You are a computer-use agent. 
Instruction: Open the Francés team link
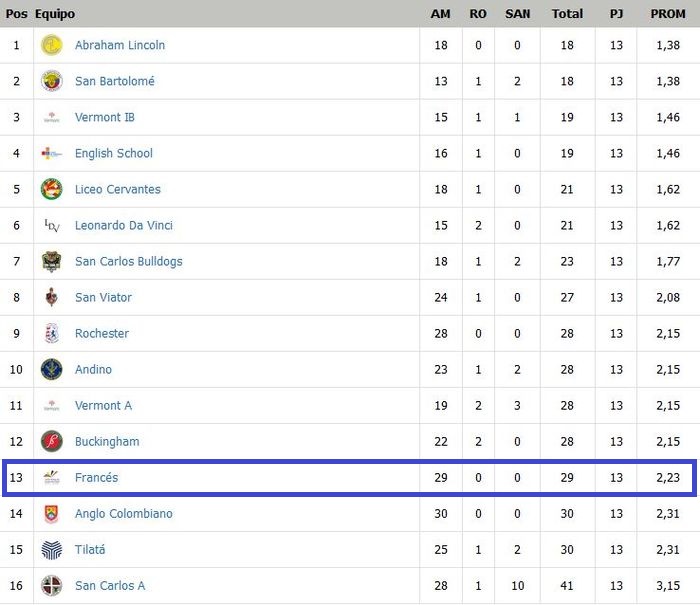pyautogui.click(x=96, y=477)
